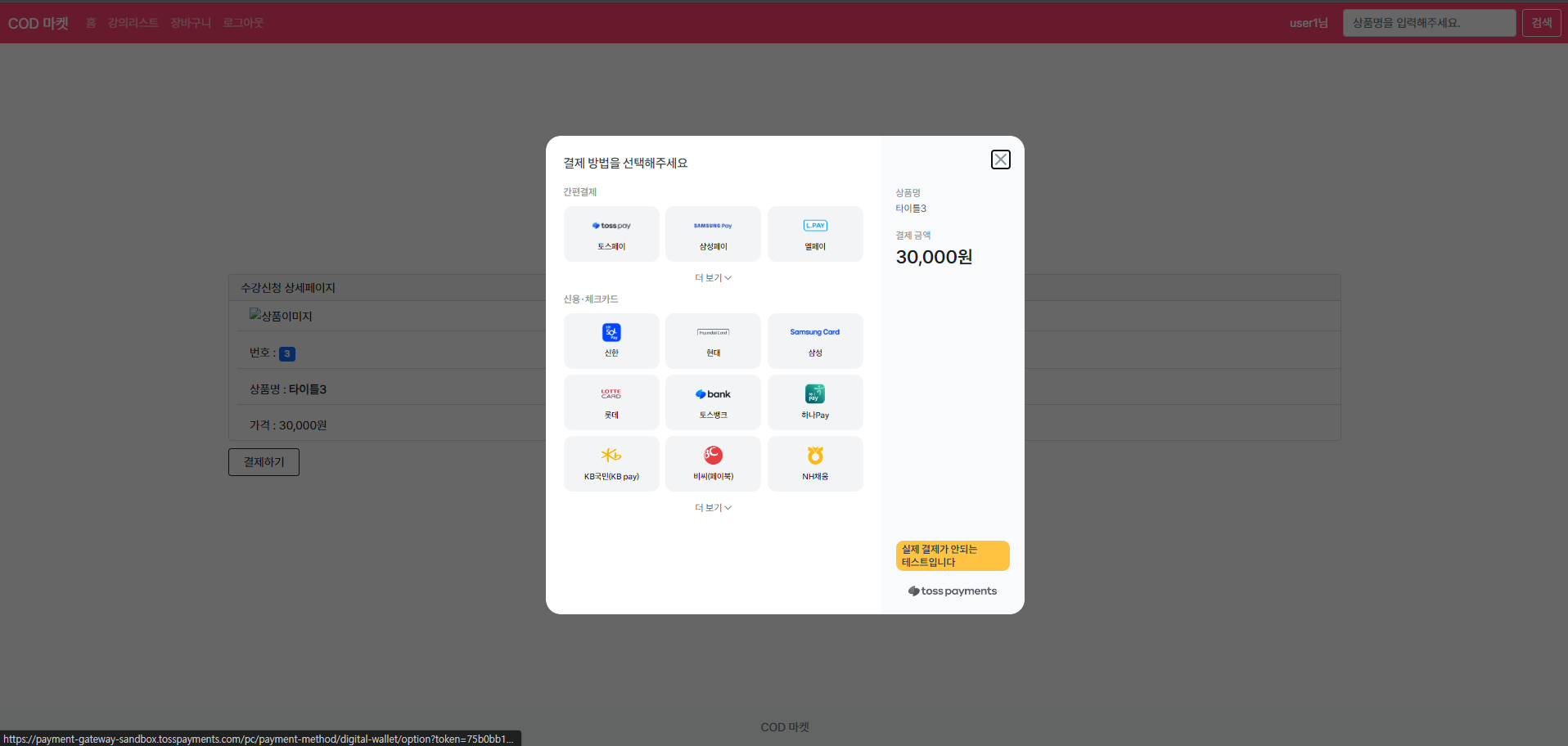Click the user1님 label
The width and height of the screenshot is (1568, 746).
point(1309,23)
